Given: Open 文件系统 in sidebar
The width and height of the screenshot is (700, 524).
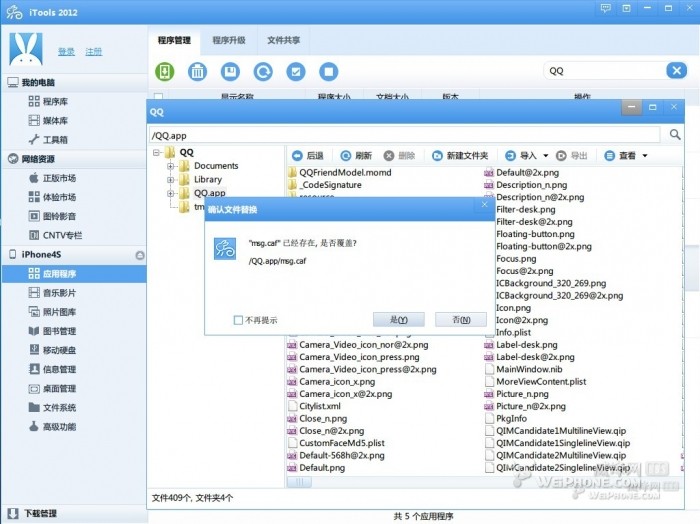Looking at the screenshot, I should point(52,408).
